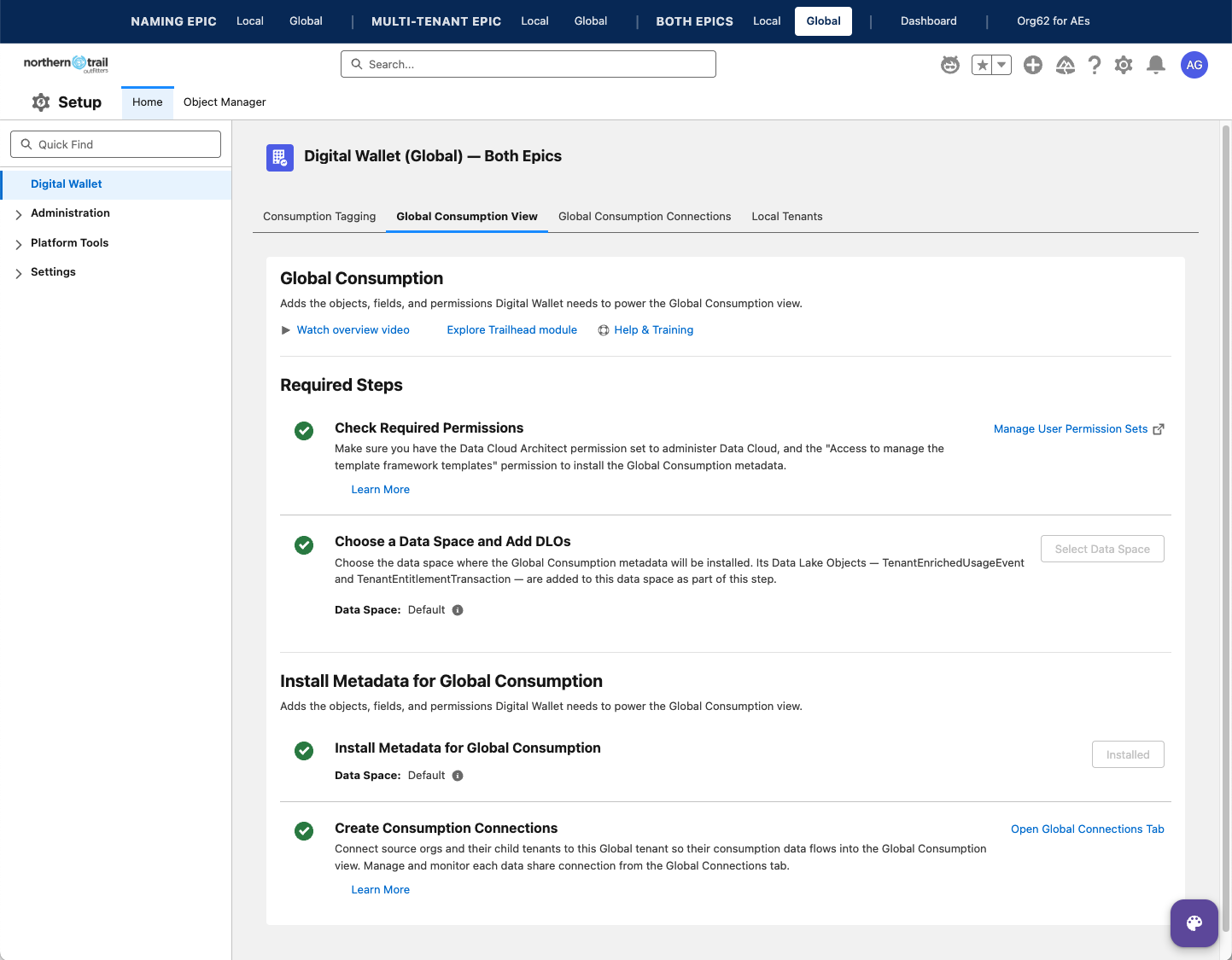Focus the Quick Find input
Image resolution: width=1232 pixels, height=960 pixels.
115,145
